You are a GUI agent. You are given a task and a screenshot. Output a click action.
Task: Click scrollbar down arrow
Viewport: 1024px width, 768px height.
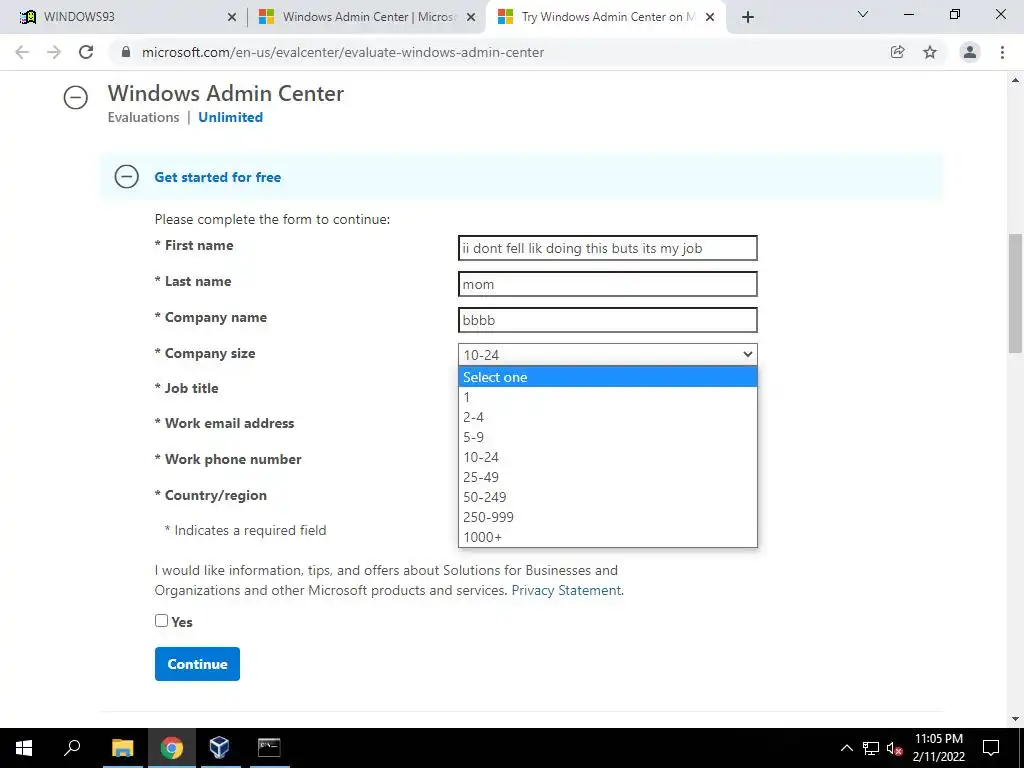click(x=1015, y=719)
